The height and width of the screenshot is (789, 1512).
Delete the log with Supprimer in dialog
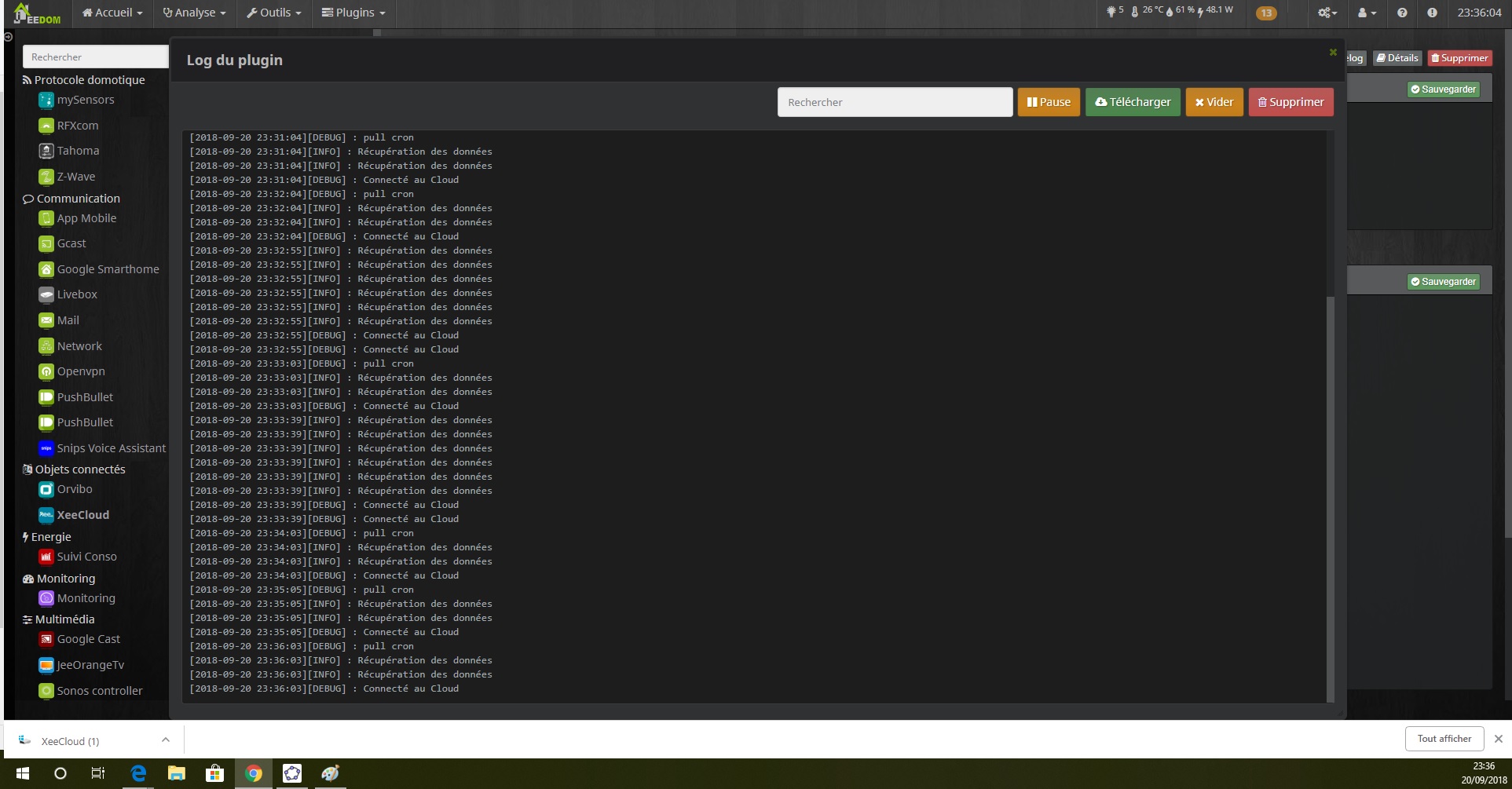tap(1291, 102)
